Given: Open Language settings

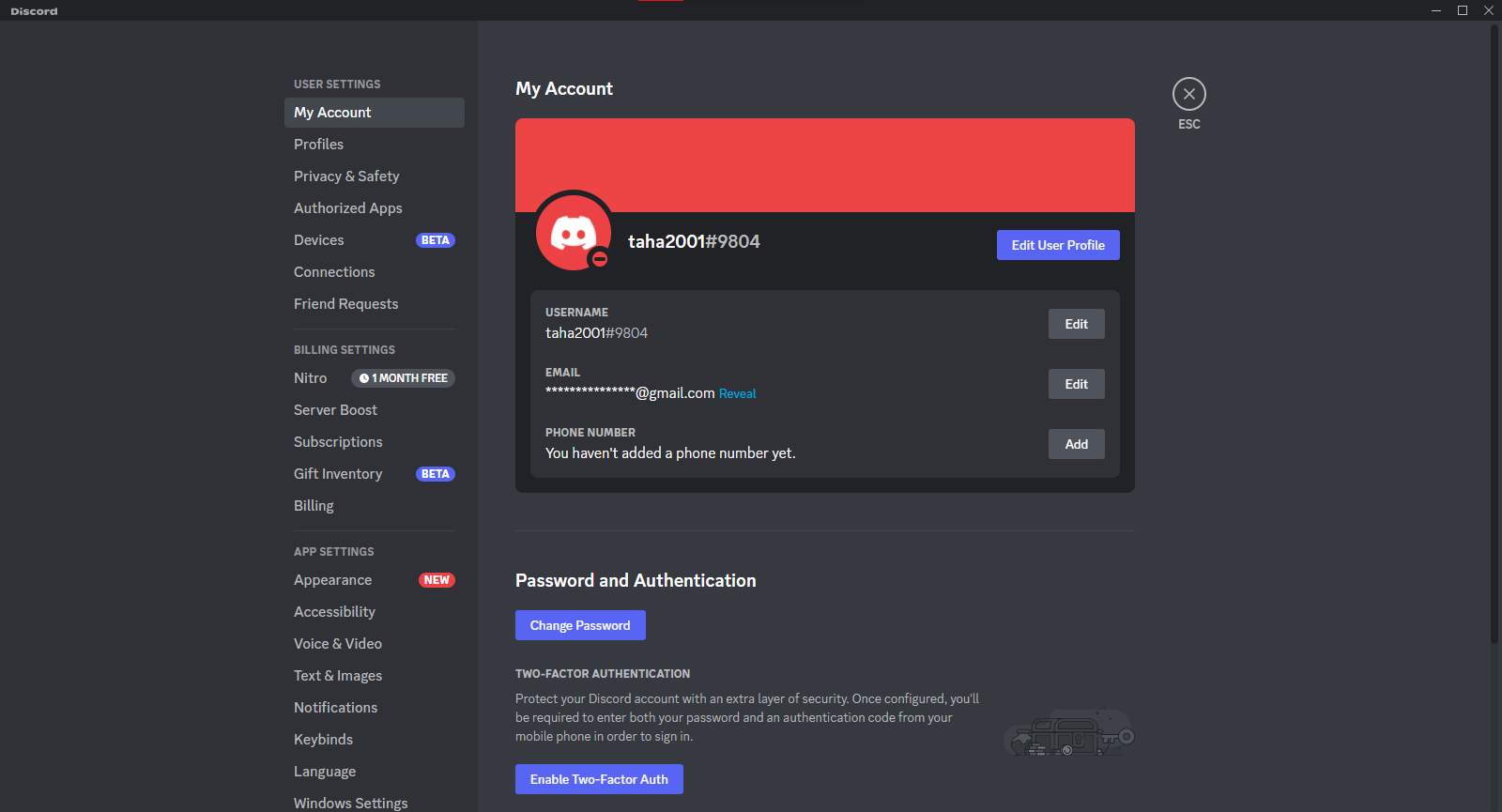Looking at the screenshot, I should coord(375,772).
